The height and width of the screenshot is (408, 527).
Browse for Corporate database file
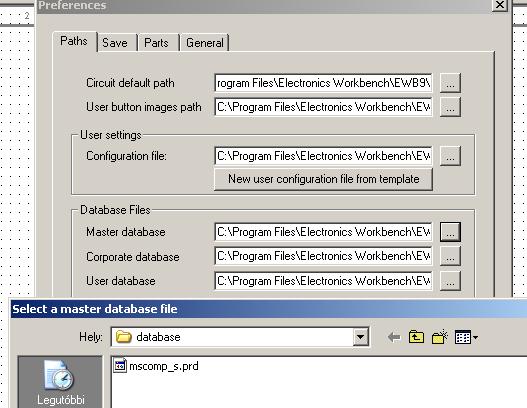pos(450,256)
